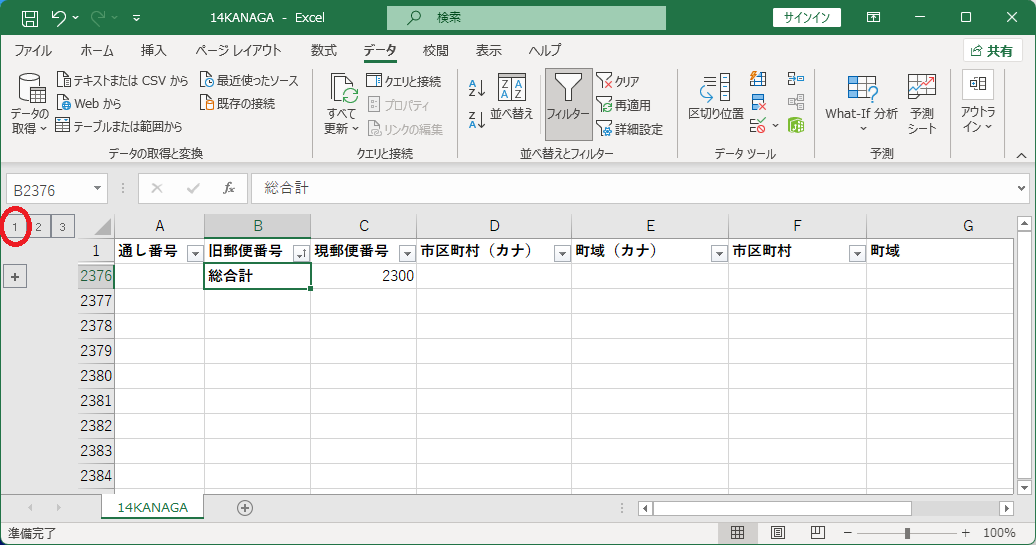Click the Select All corner triangle

coord(102,227)
